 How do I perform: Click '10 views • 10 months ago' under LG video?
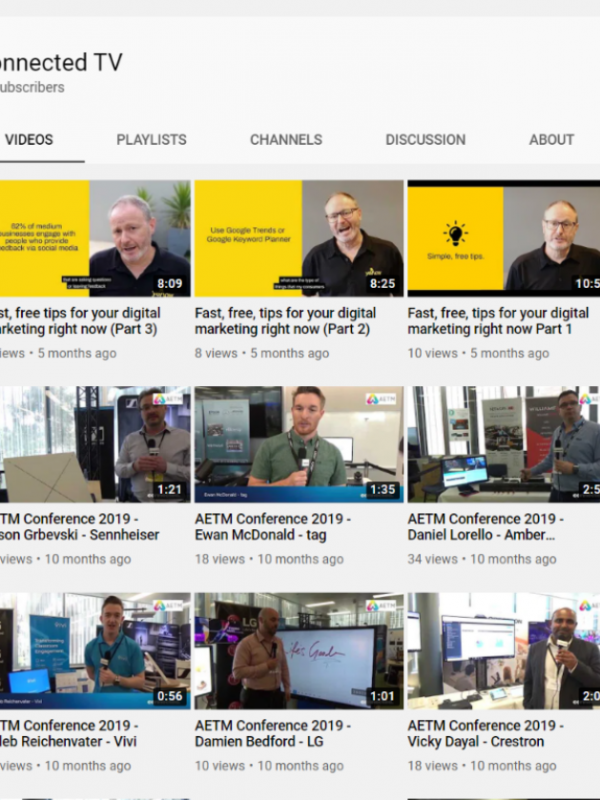point(269,766)
